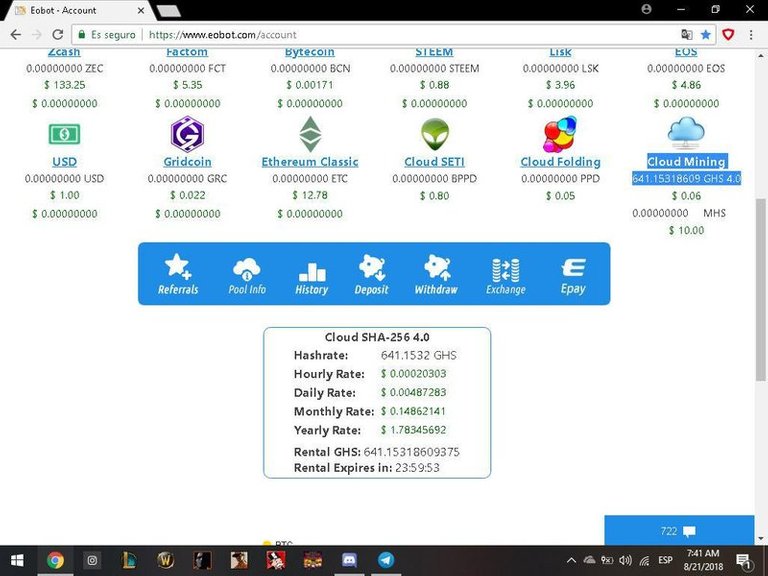Open a new browser tab
Viewport: 768px width, 576px height.
tap(169, 11)
